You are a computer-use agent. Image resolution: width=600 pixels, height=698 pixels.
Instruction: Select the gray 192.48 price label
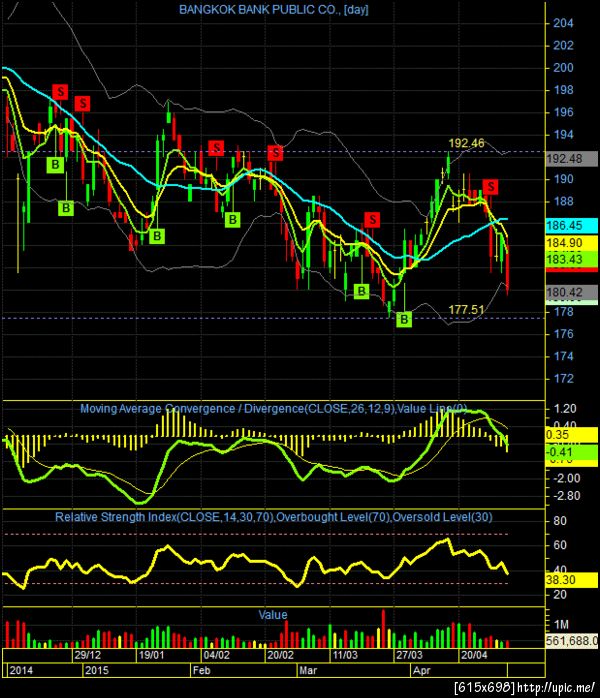[572, 158]
